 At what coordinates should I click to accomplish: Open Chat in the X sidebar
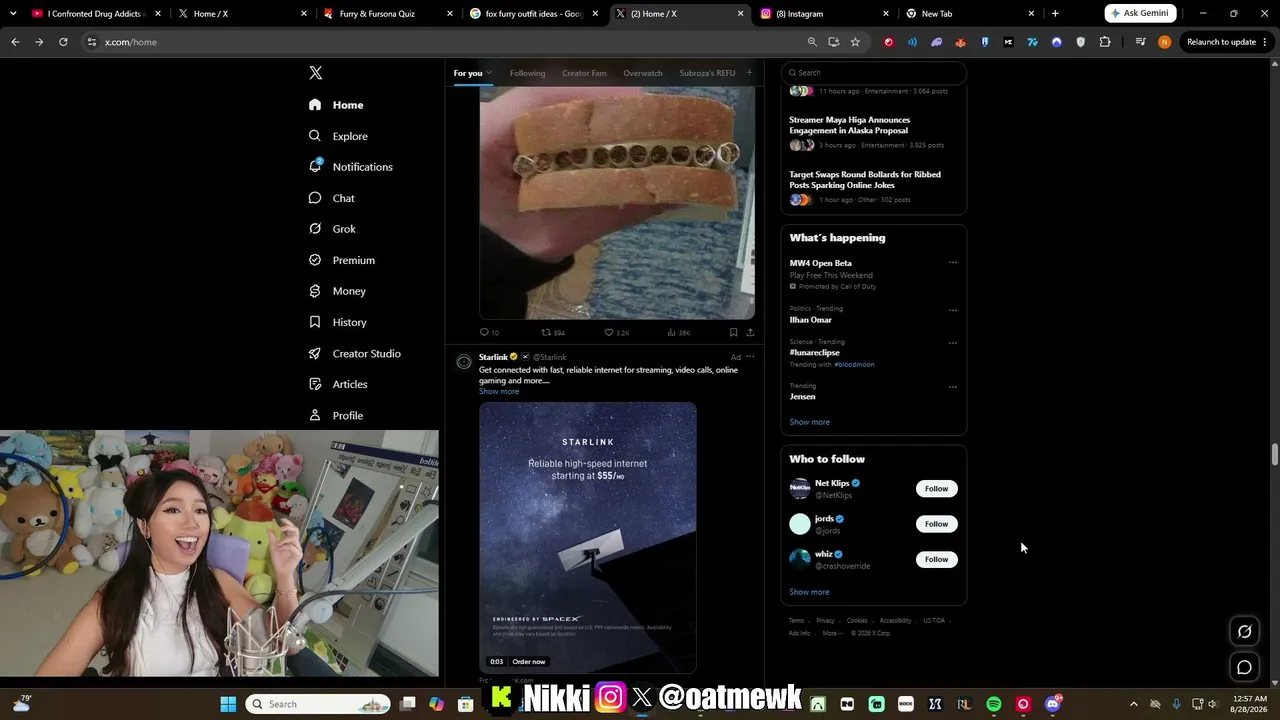332,198
